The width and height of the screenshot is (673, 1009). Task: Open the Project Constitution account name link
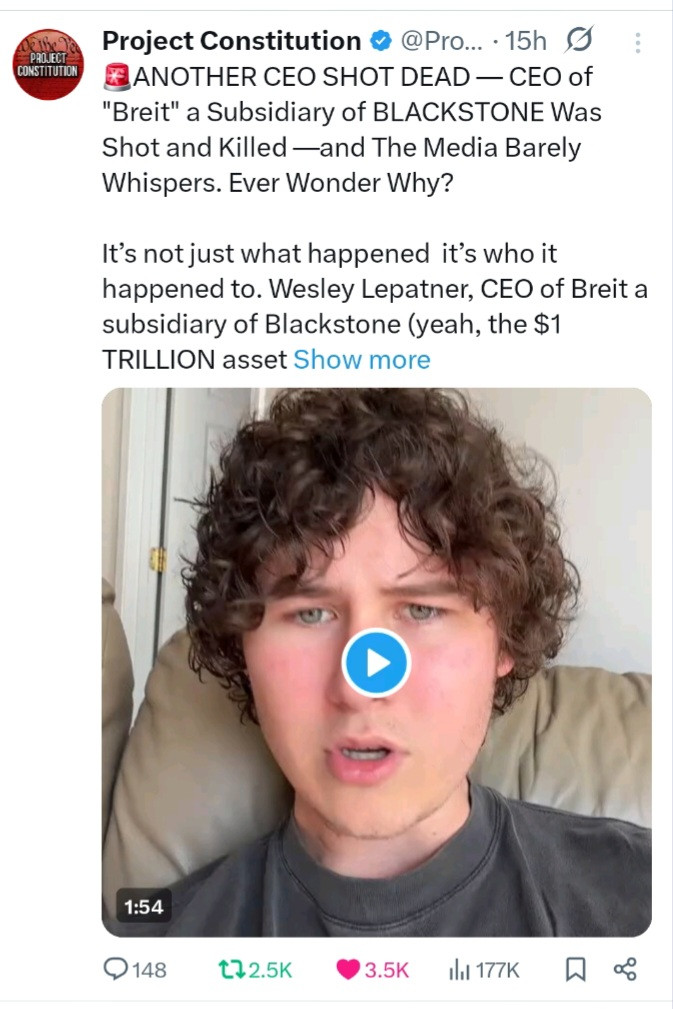231,41
